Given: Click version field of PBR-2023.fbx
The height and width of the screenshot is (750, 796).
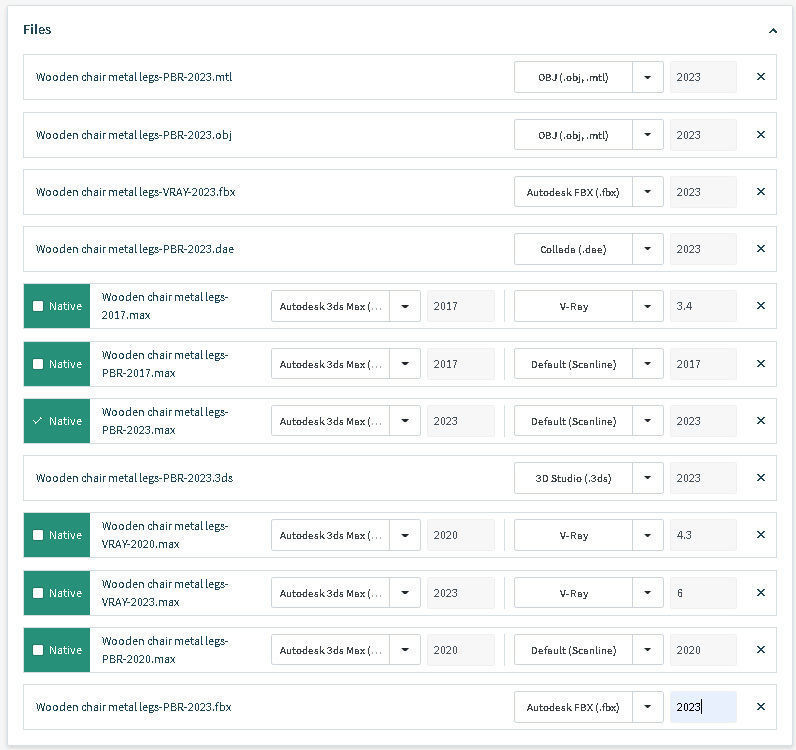Looking at the screenshot, I should 703,707.
